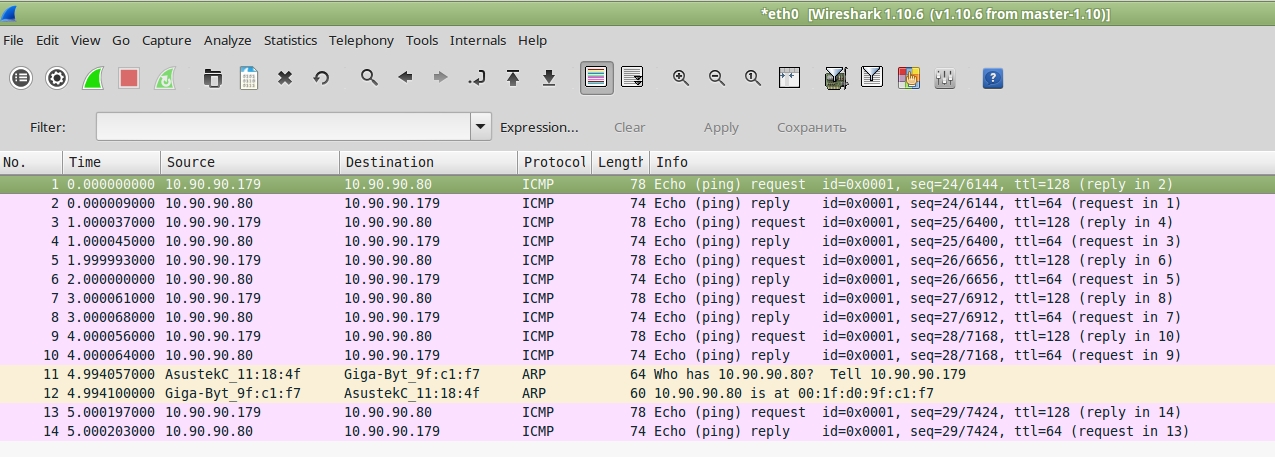Start a new capture with shark fin icon
Image resolution: width=1275 pixels, height=457 pixels.
coord(93,78)
